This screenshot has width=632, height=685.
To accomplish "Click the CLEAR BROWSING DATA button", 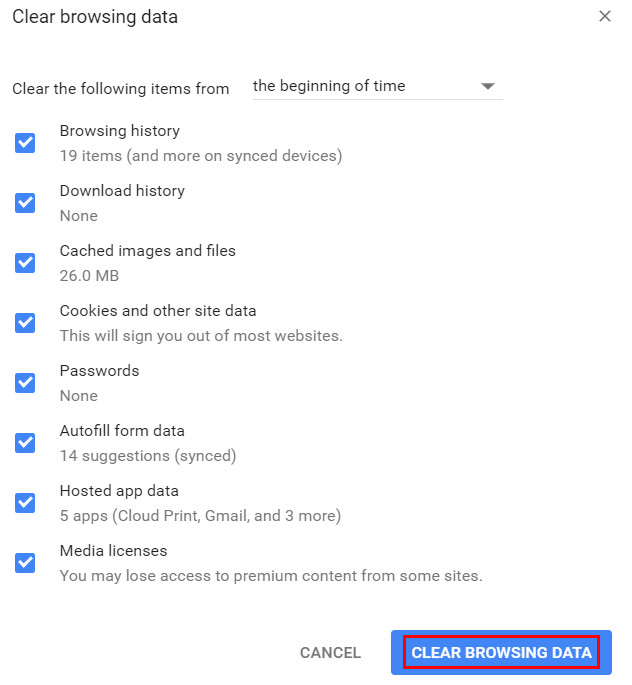I will point(501,652).
